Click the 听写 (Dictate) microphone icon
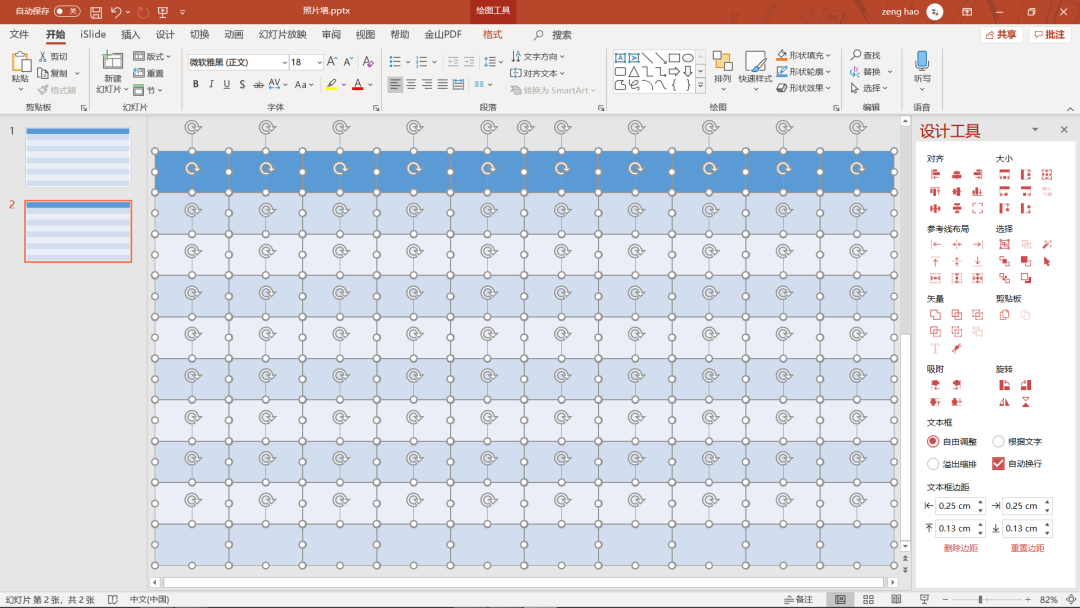 922,62
